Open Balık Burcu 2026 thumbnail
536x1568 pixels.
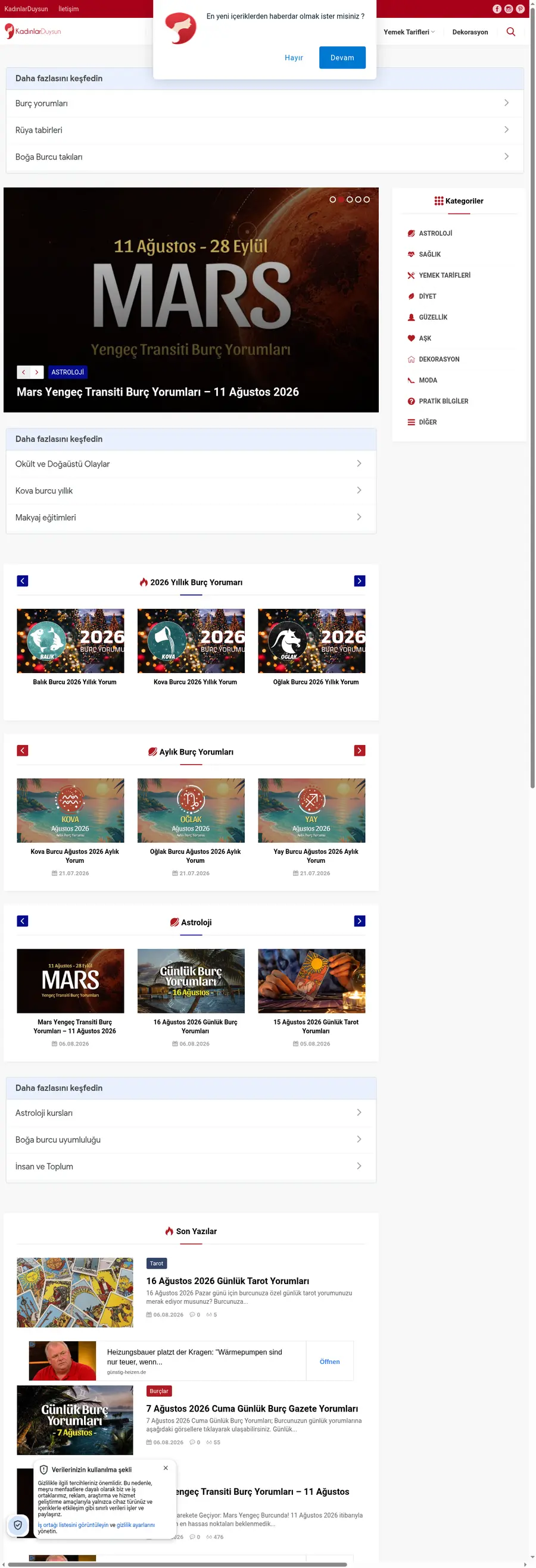click(x=71, y=640)
